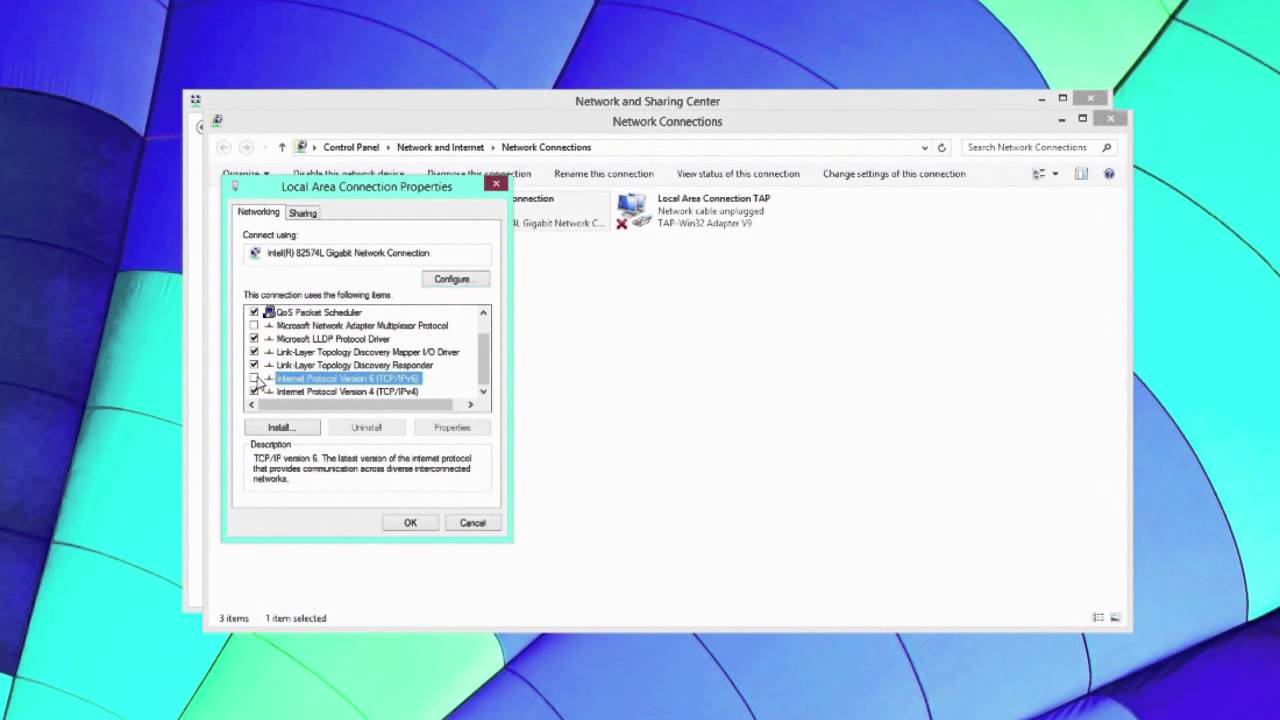Click the Details view icon in status bar
The height and width of the screenshot is (720, 1280).
pos(1098,618)
